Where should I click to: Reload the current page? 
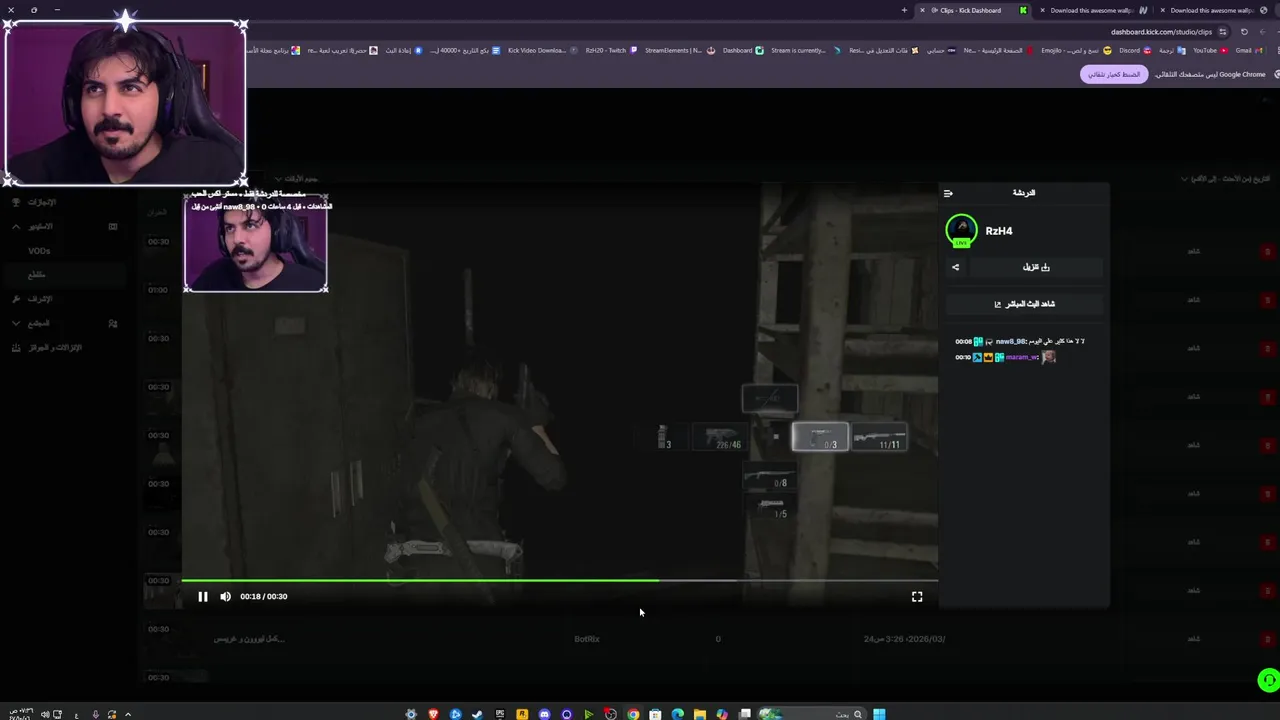1244,31
